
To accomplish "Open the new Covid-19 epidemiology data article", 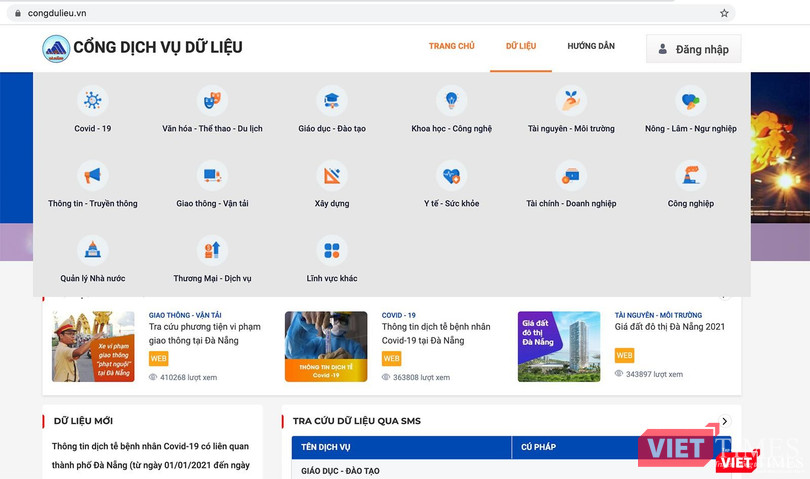I will pyautogui.click(x=150, y=455).
